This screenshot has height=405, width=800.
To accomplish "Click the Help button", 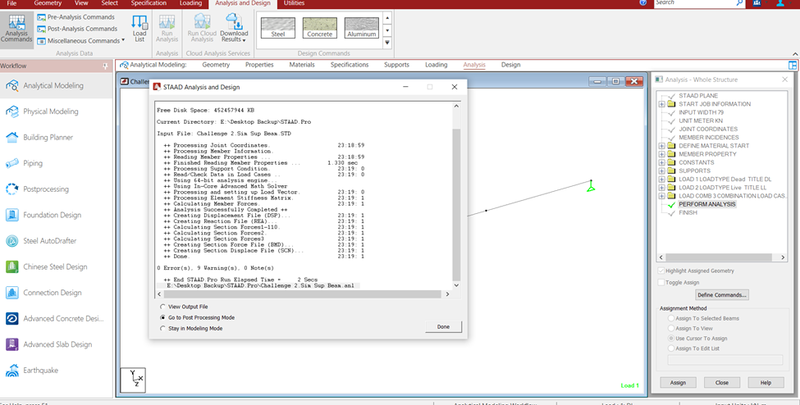I will pos(765,383).
